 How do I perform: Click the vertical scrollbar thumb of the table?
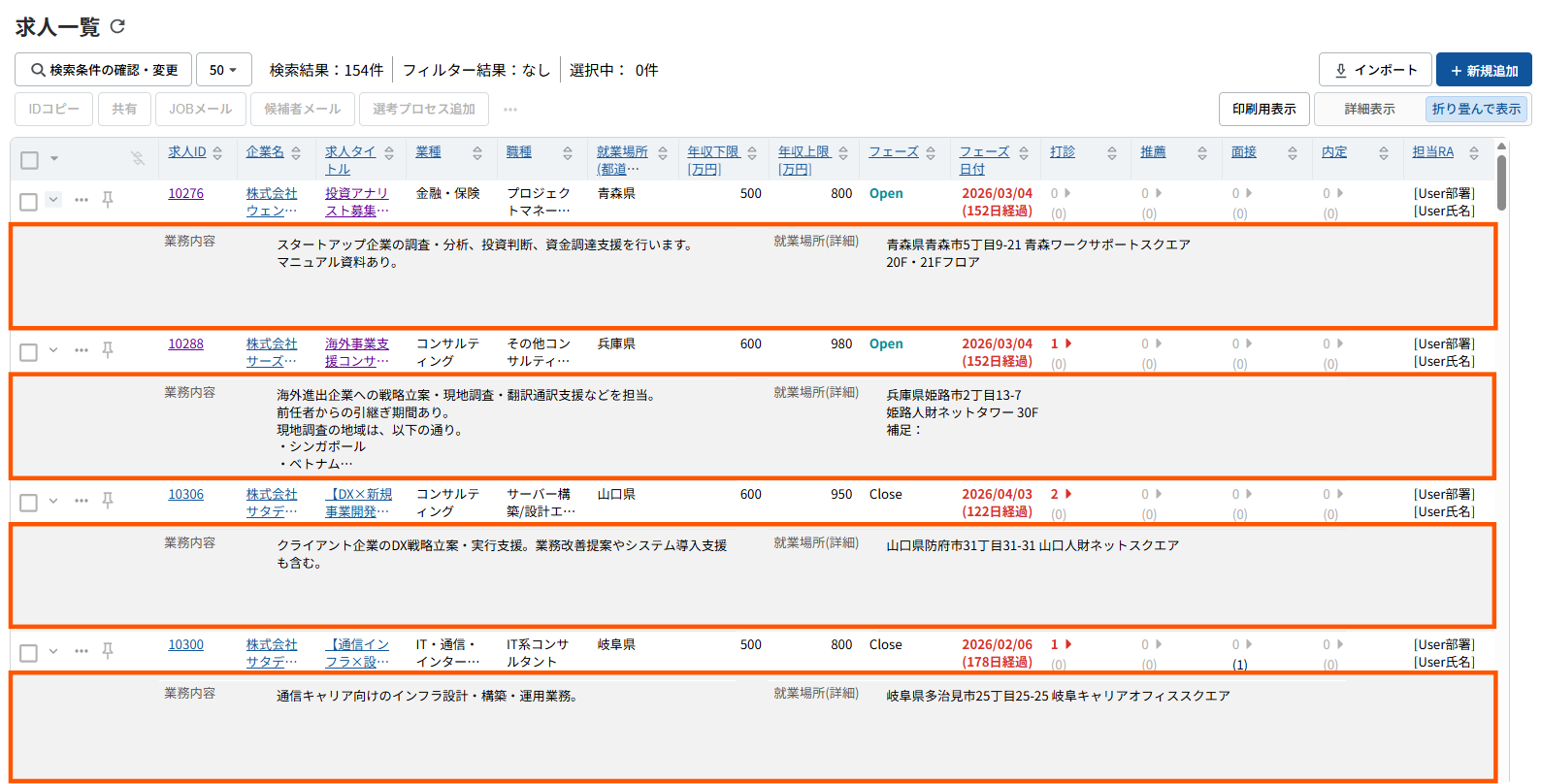(1502, 182)
